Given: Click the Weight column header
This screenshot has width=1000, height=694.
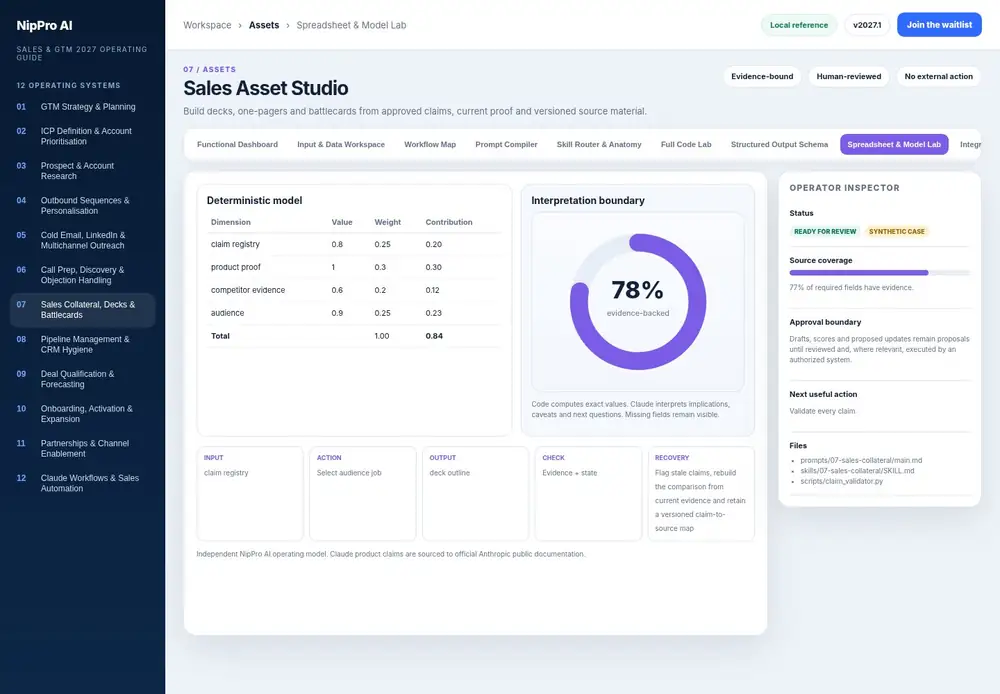Looking at the screenshot, I should (x=387, y=222).
